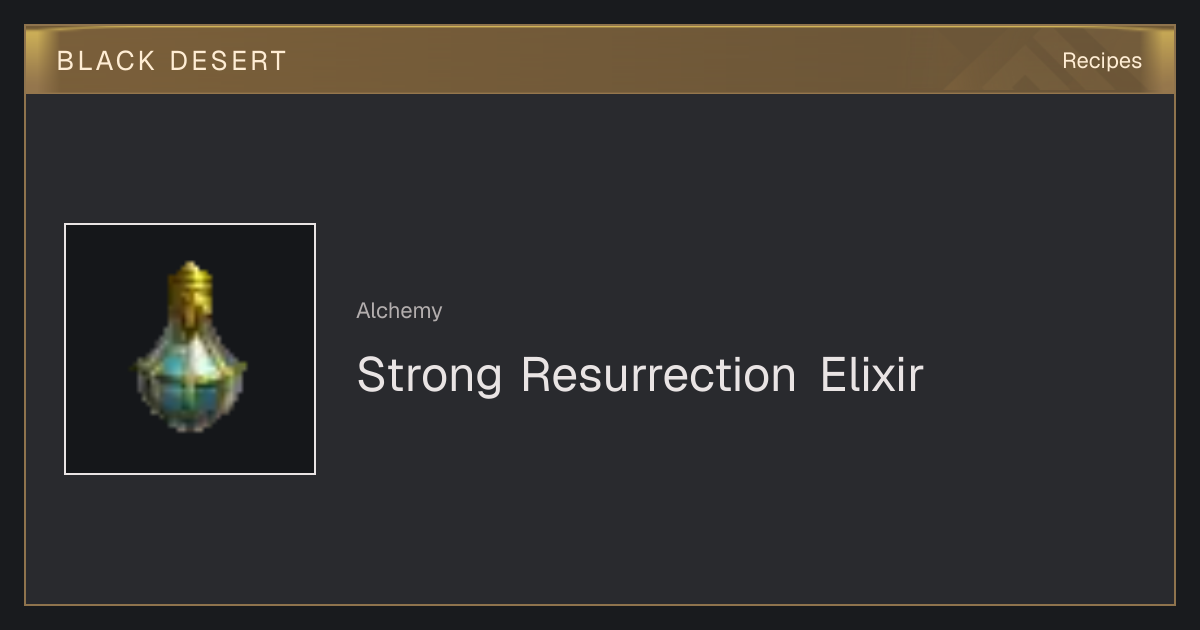The width and height of the screenshot is (1200, 630).
Task: Click the BLACK DESERT logo text
Action: coord(172,61)
